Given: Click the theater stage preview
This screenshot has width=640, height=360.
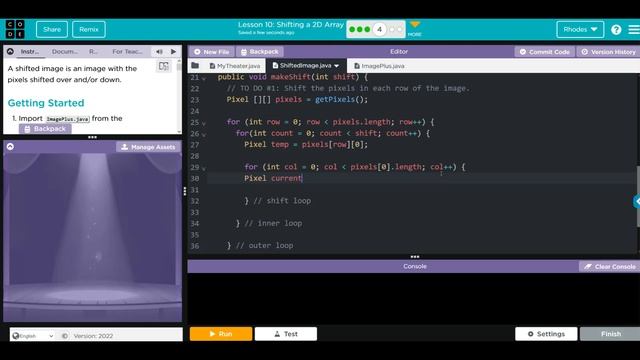Looking at the screenshot, I should pyautogui.click(x=93, y=237).
